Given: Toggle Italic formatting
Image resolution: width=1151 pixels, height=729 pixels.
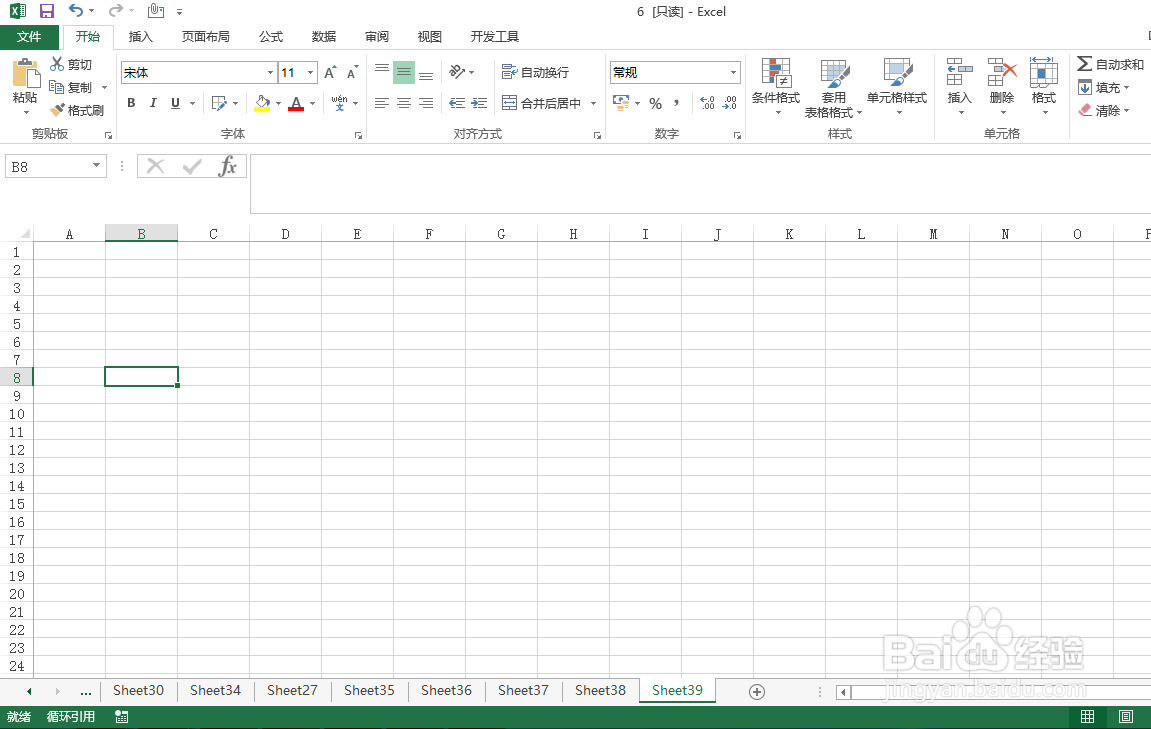Looking at the screenshot, I should tap(153, 103).
